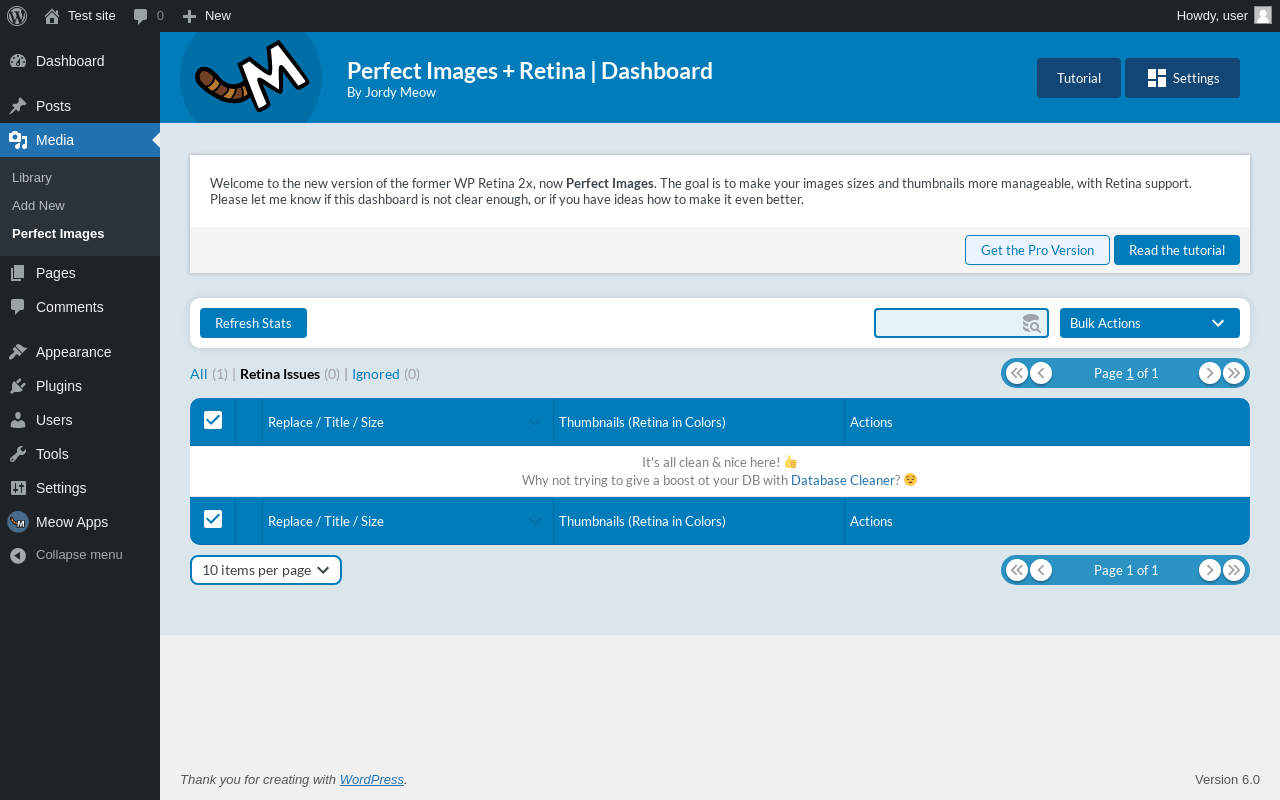Click the Howdy, user account text
Image resolution: width=1280 pixels, height=800 pixels.
[x=1212, y=15]
